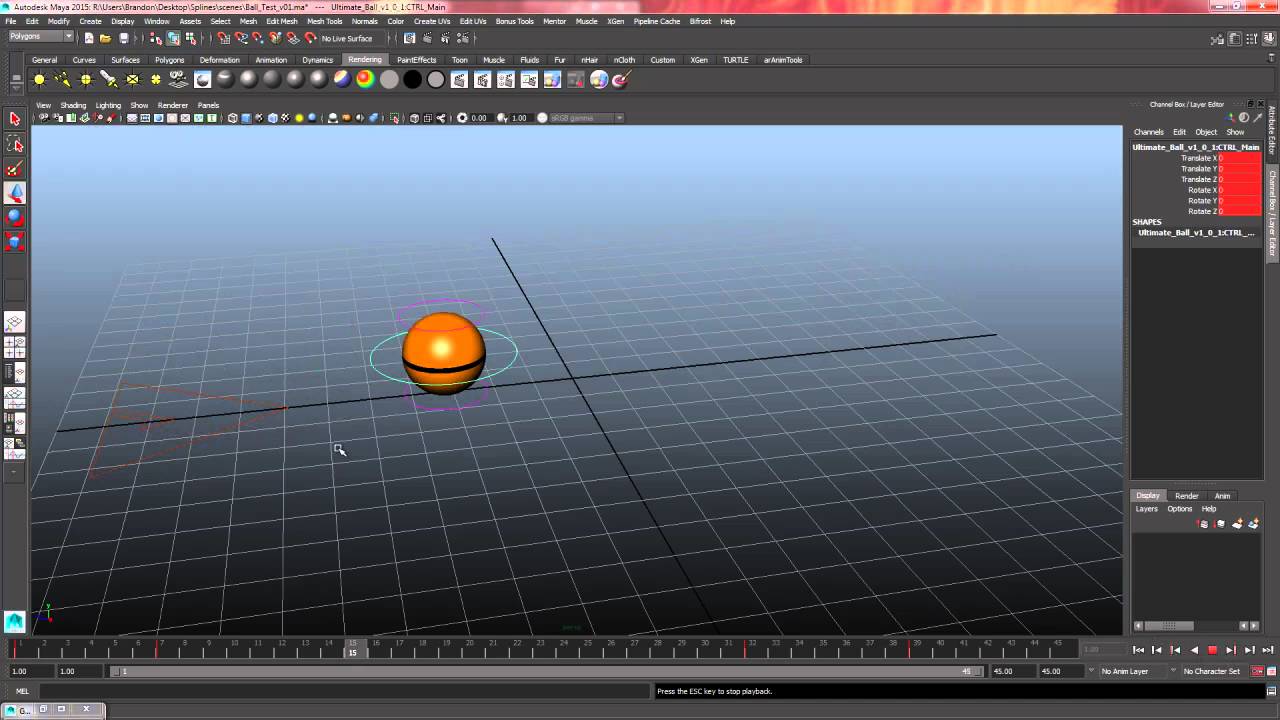Click the area light shelf icon
Image resolution: width=1280 pixels, height=720 pixels.
[132, 80]
